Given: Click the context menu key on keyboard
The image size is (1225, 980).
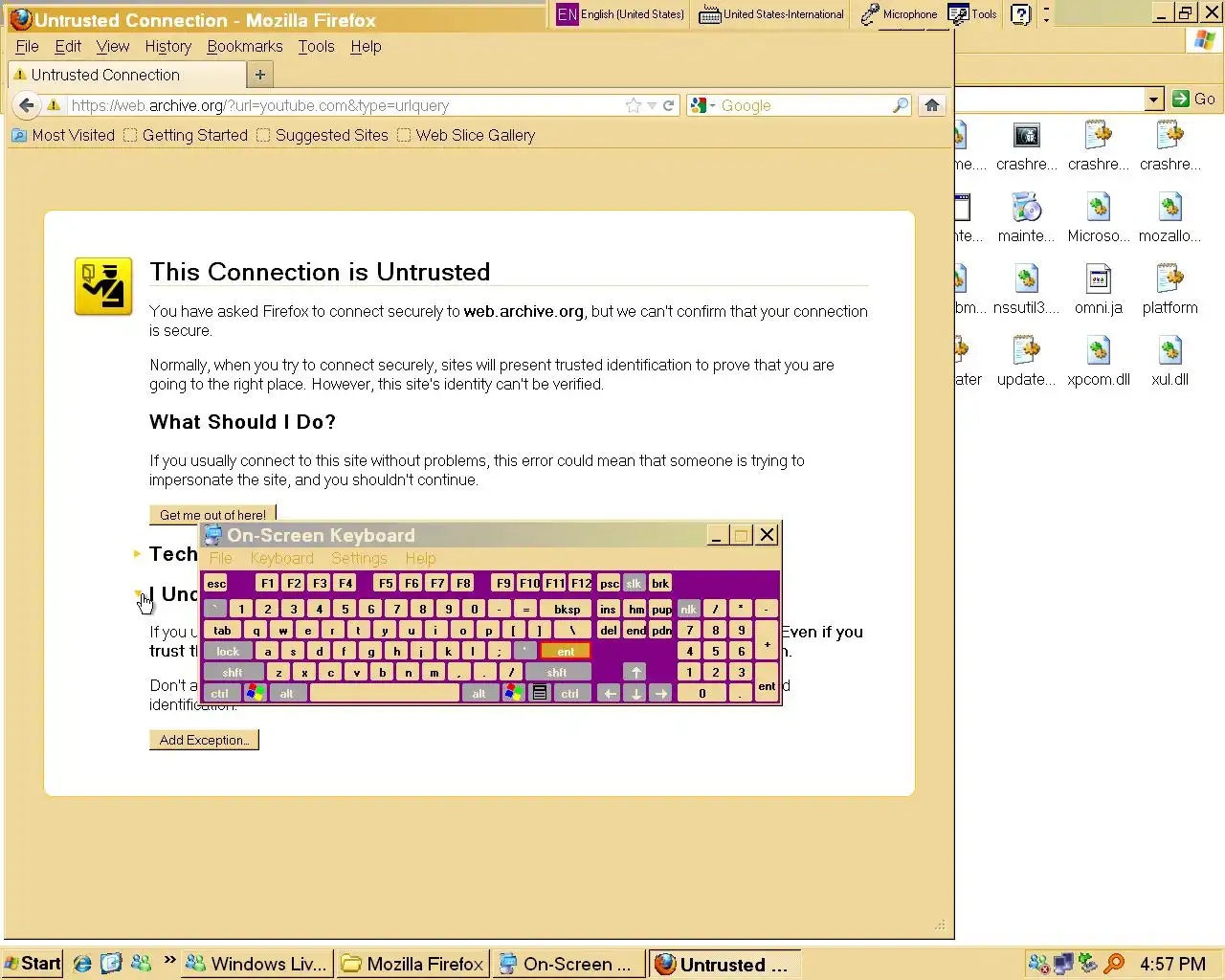Looking at the screenshot, I should pyautogui.click(x=540, y=693).
